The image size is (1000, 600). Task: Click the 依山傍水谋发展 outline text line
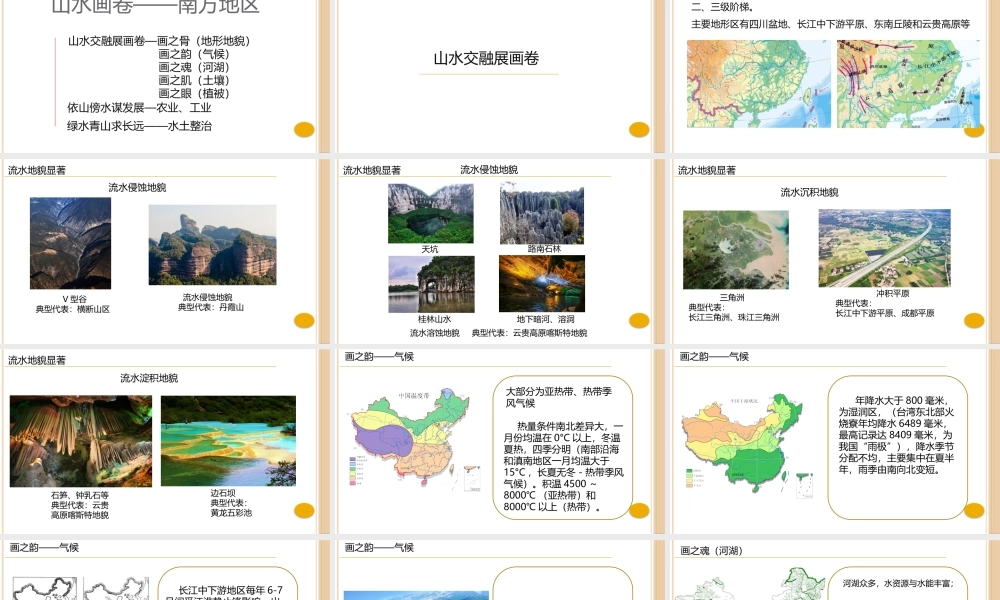(x=139, y=107)
